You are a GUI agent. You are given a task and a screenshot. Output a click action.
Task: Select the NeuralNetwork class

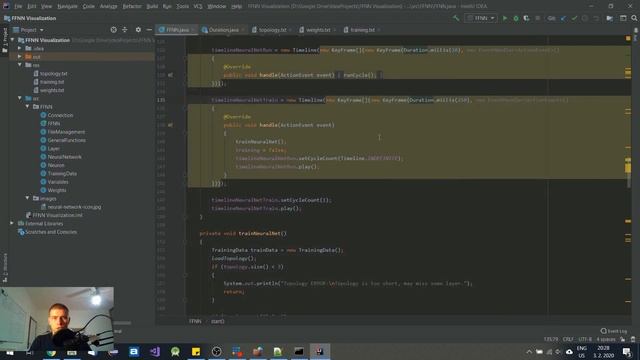coord(64,157)
